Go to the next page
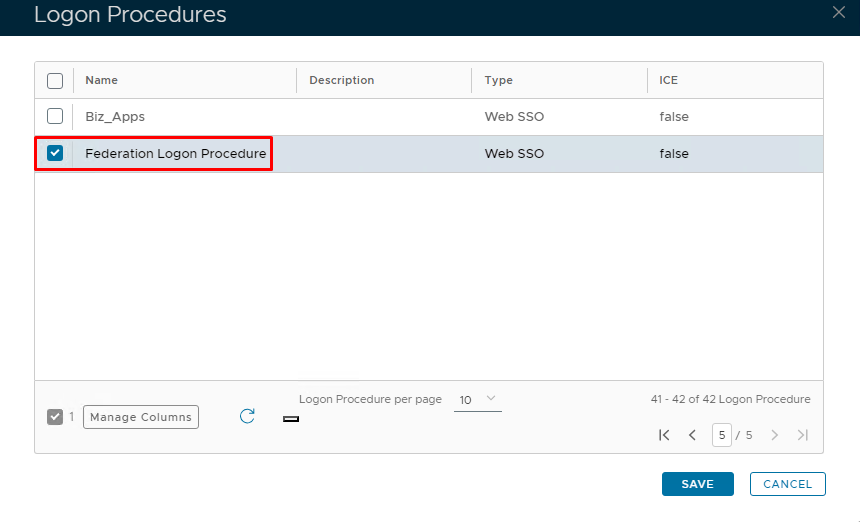Viewport: 860px width, 522px height. 774,435
